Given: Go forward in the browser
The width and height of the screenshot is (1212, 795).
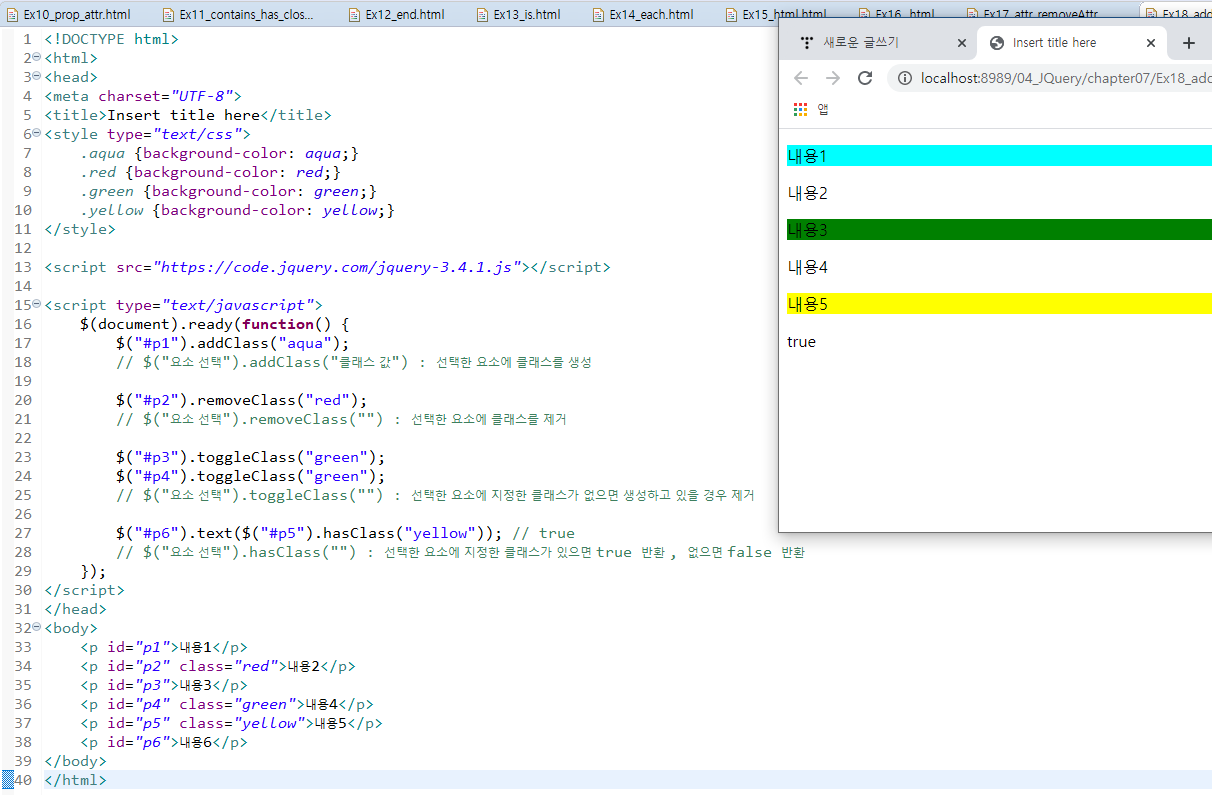Looking at the screenshot, I should (833, 78).
